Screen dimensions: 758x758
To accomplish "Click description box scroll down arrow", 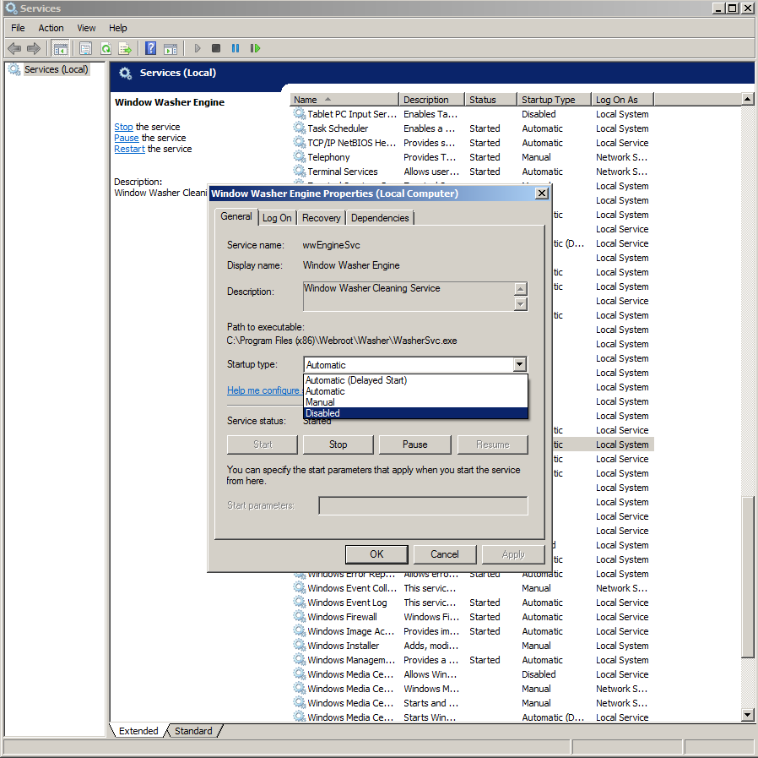I will tap(520, 304).
